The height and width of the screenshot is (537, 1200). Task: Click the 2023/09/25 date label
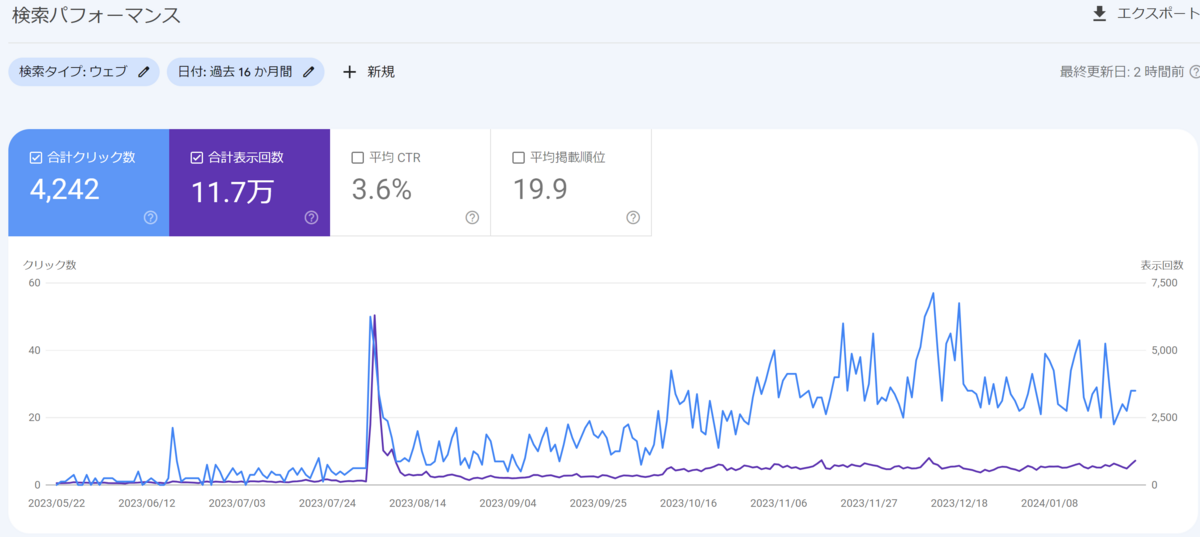[598, 503]
